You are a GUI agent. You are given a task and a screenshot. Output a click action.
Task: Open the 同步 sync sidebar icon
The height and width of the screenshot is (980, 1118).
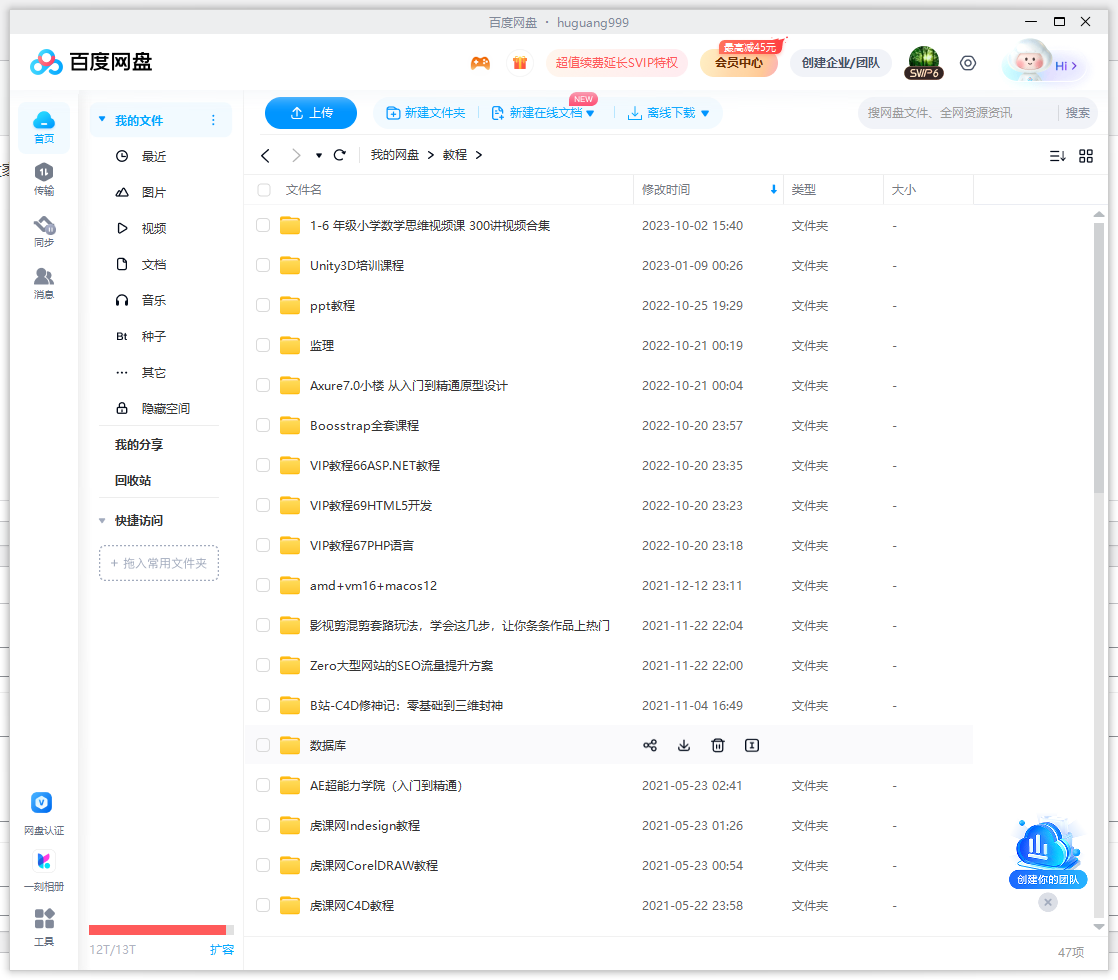43,232
